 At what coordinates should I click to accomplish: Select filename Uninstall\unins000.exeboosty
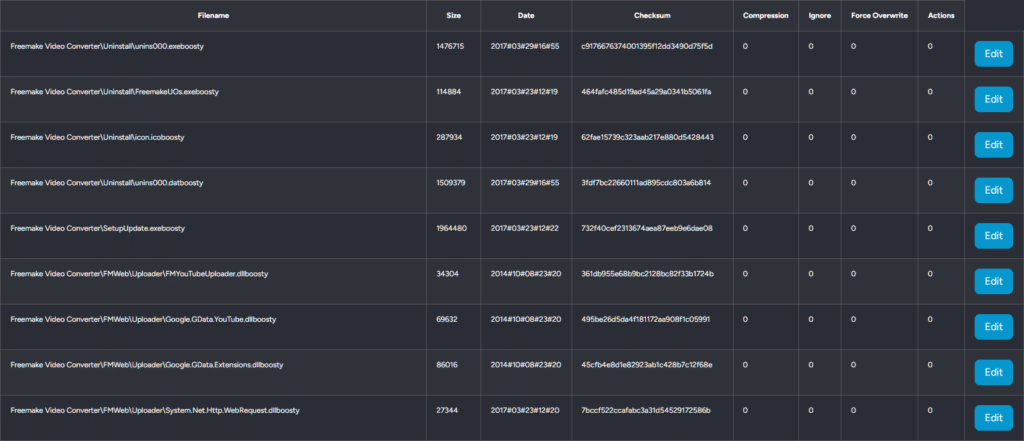107,46
